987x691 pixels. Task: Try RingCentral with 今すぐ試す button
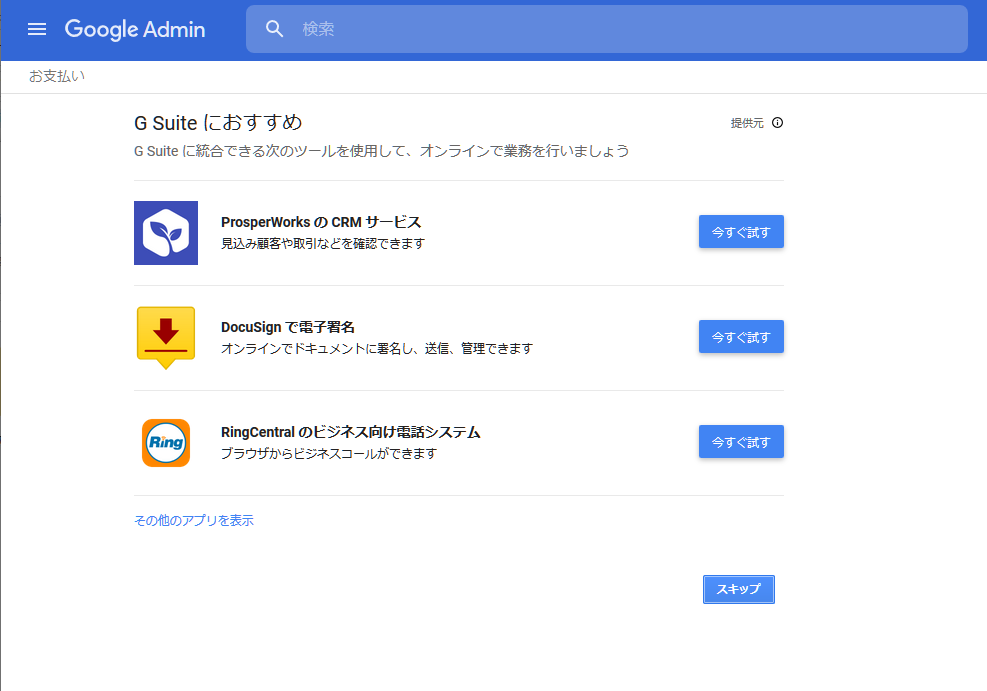741,442
